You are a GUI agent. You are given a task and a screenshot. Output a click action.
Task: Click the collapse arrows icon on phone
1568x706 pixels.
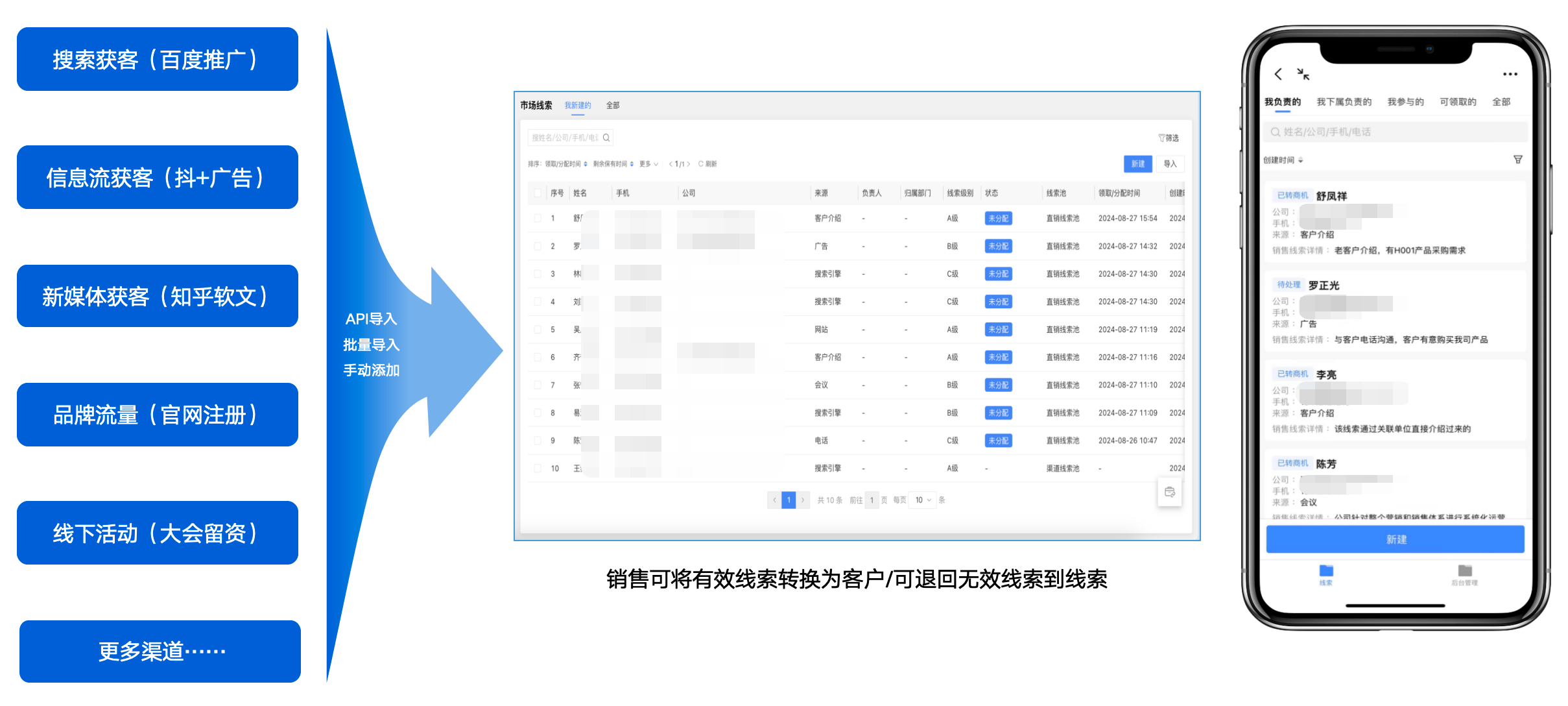click(x=1303, y=74)
